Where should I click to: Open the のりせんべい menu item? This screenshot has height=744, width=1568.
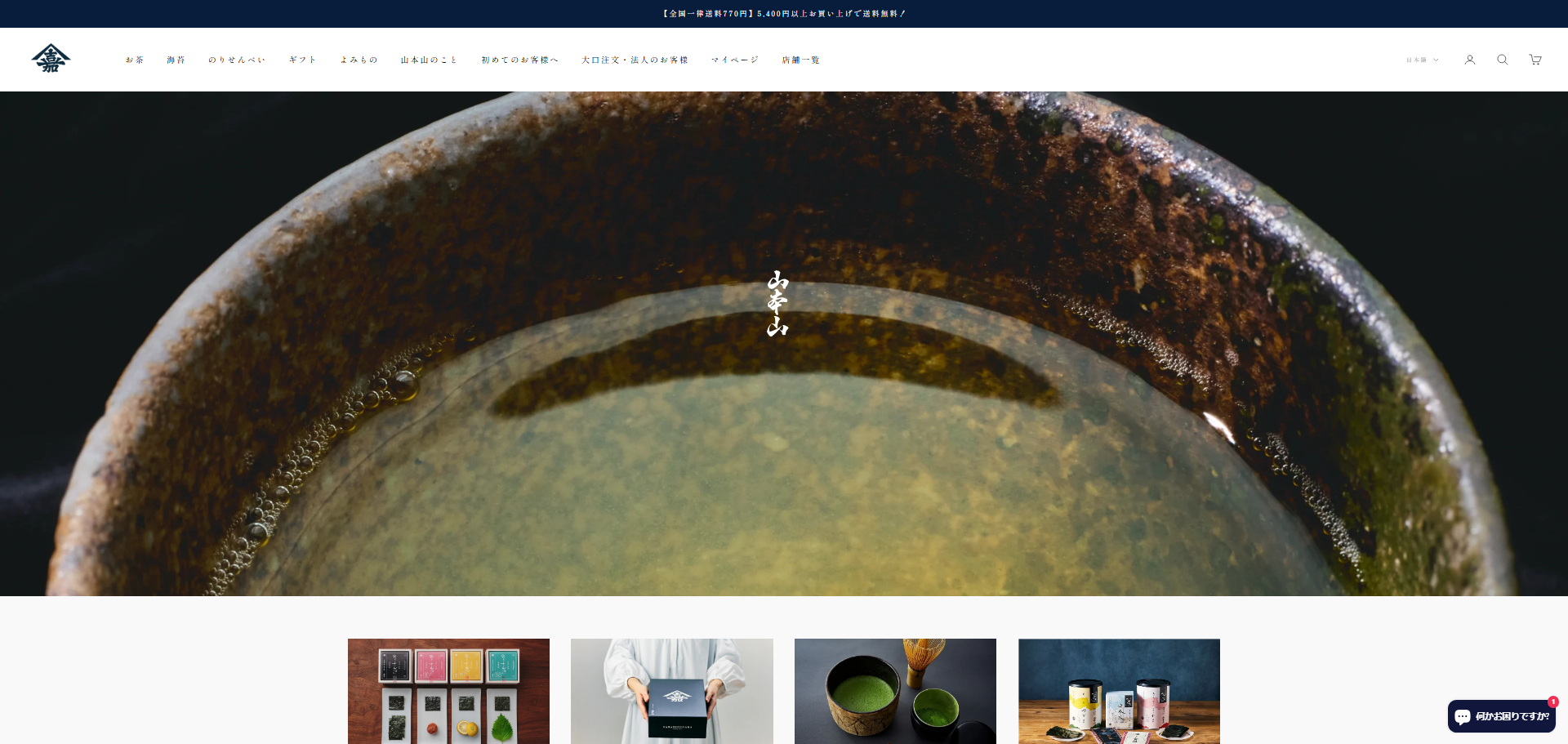coord(237,60)
